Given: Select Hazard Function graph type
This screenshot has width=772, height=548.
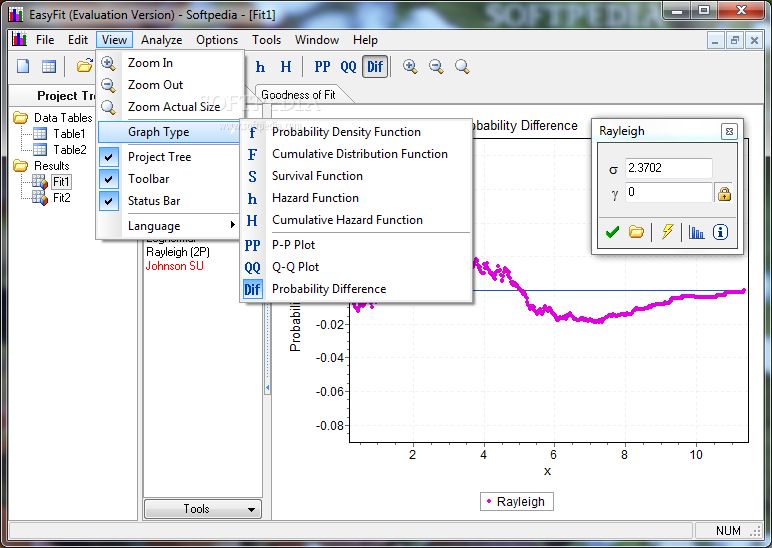Looking at the screenshot, I should tap(356, 198).
